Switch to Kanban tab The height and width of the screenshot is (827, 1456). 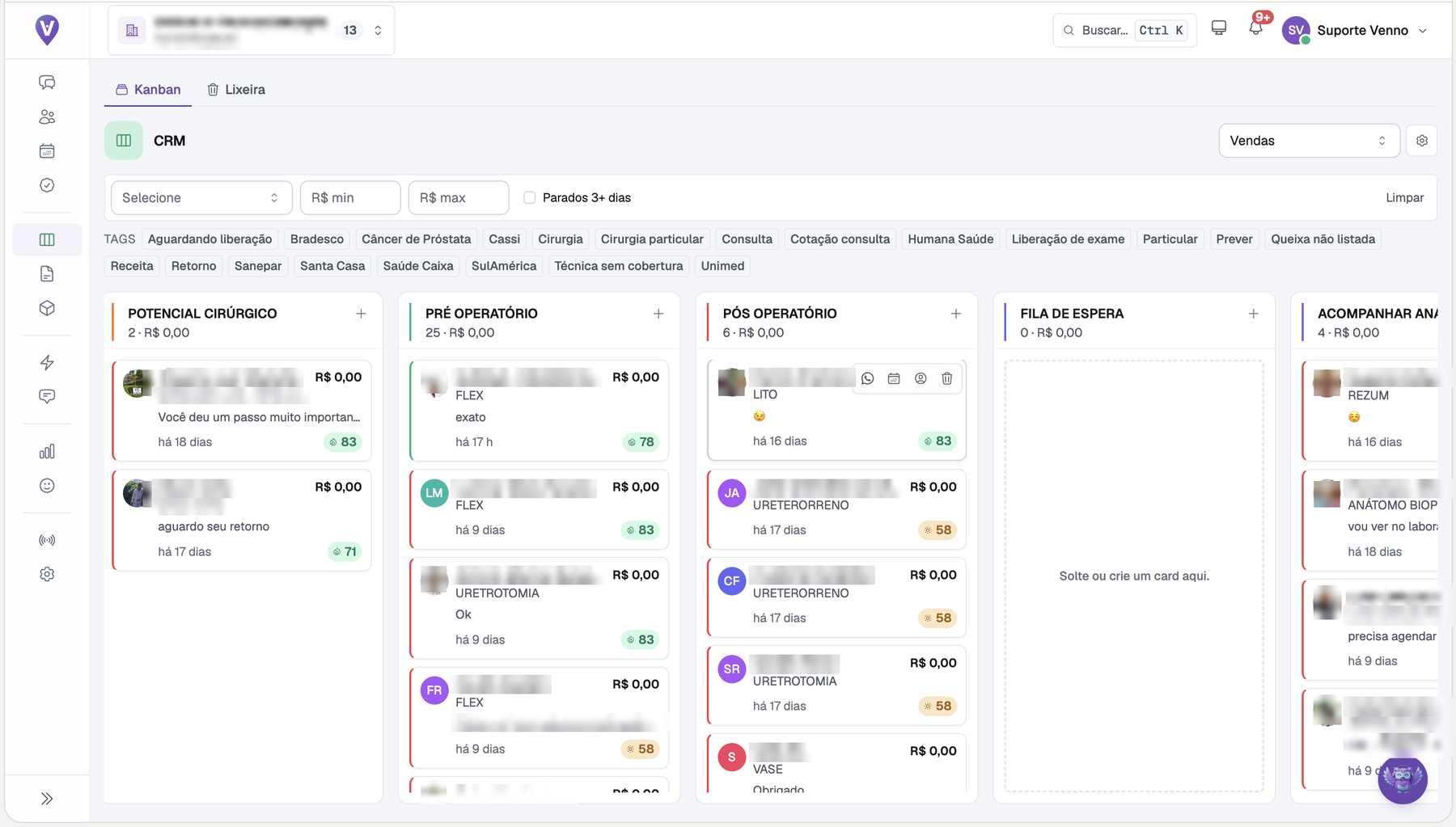point(148,90)
